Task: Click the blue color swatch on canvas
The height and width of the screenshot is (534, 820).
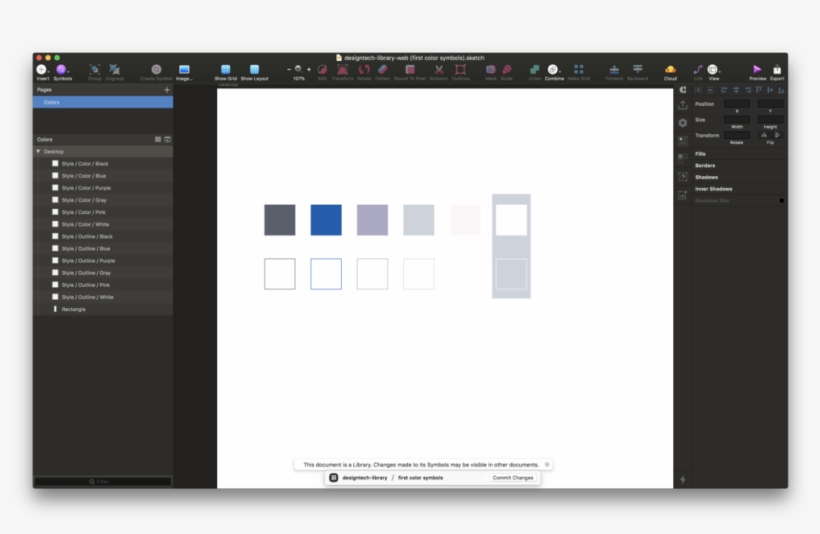Action: (x=326, y=220)
